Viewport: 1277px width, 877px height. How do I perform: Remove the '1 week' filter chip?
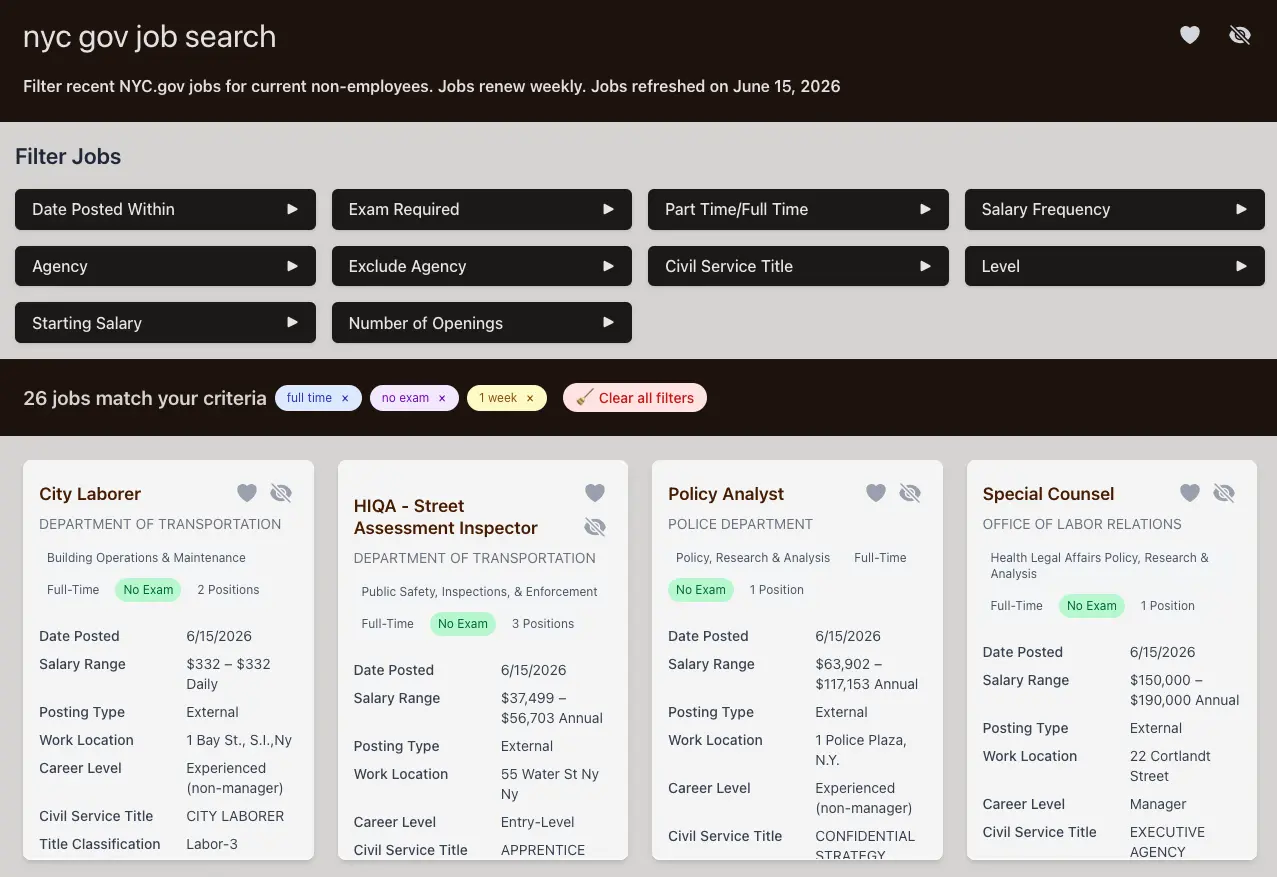530,398
